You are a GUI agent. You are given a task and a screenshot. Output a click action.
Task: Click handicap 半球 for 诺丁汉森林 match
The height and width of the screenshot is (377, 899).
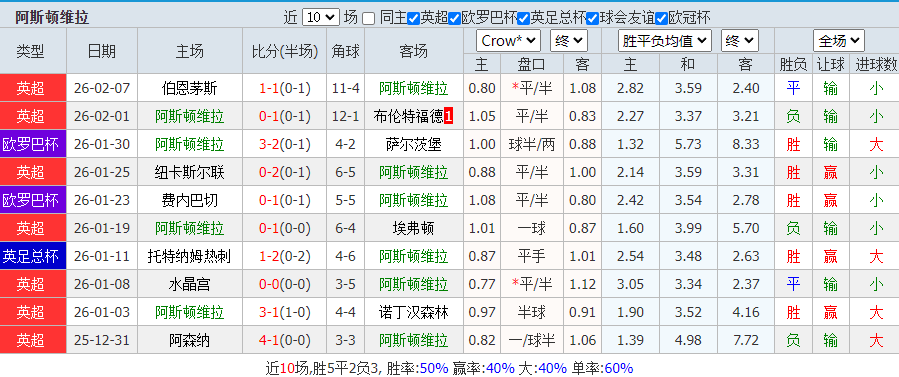(531, 312)
